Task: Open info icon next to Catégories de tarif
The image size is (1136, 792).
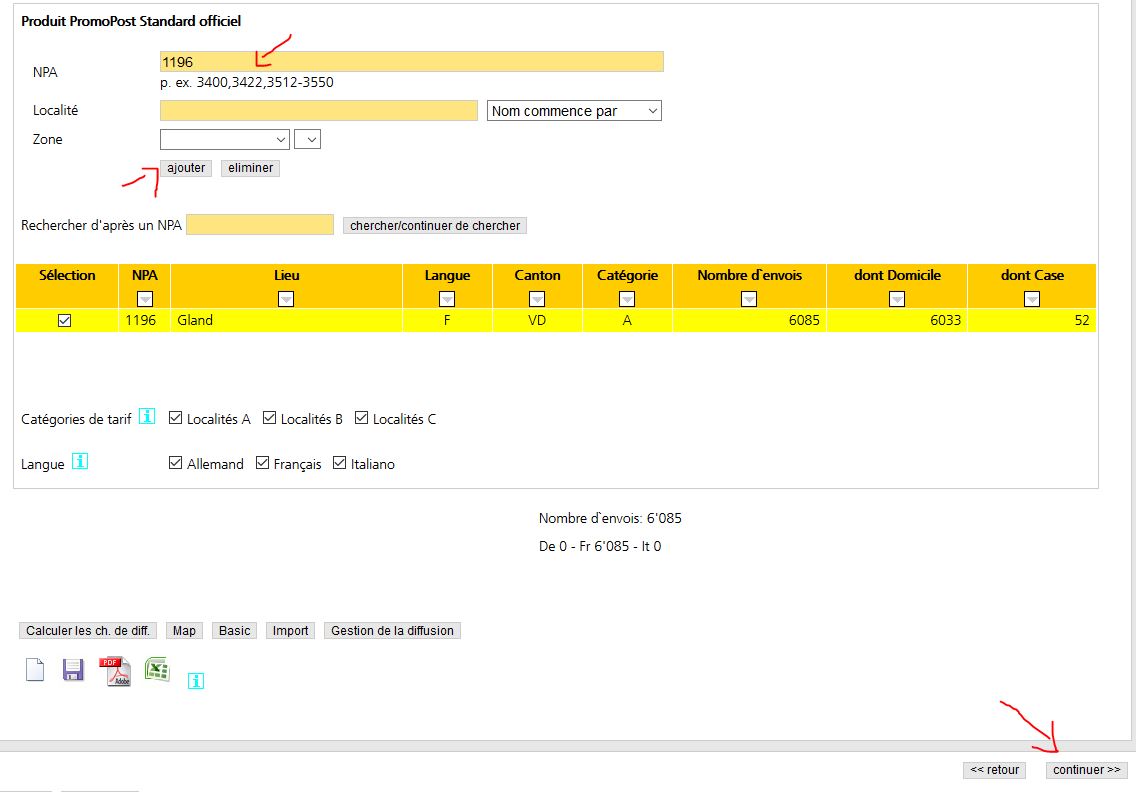Action: pyautogui.click(x=147, y=417)
